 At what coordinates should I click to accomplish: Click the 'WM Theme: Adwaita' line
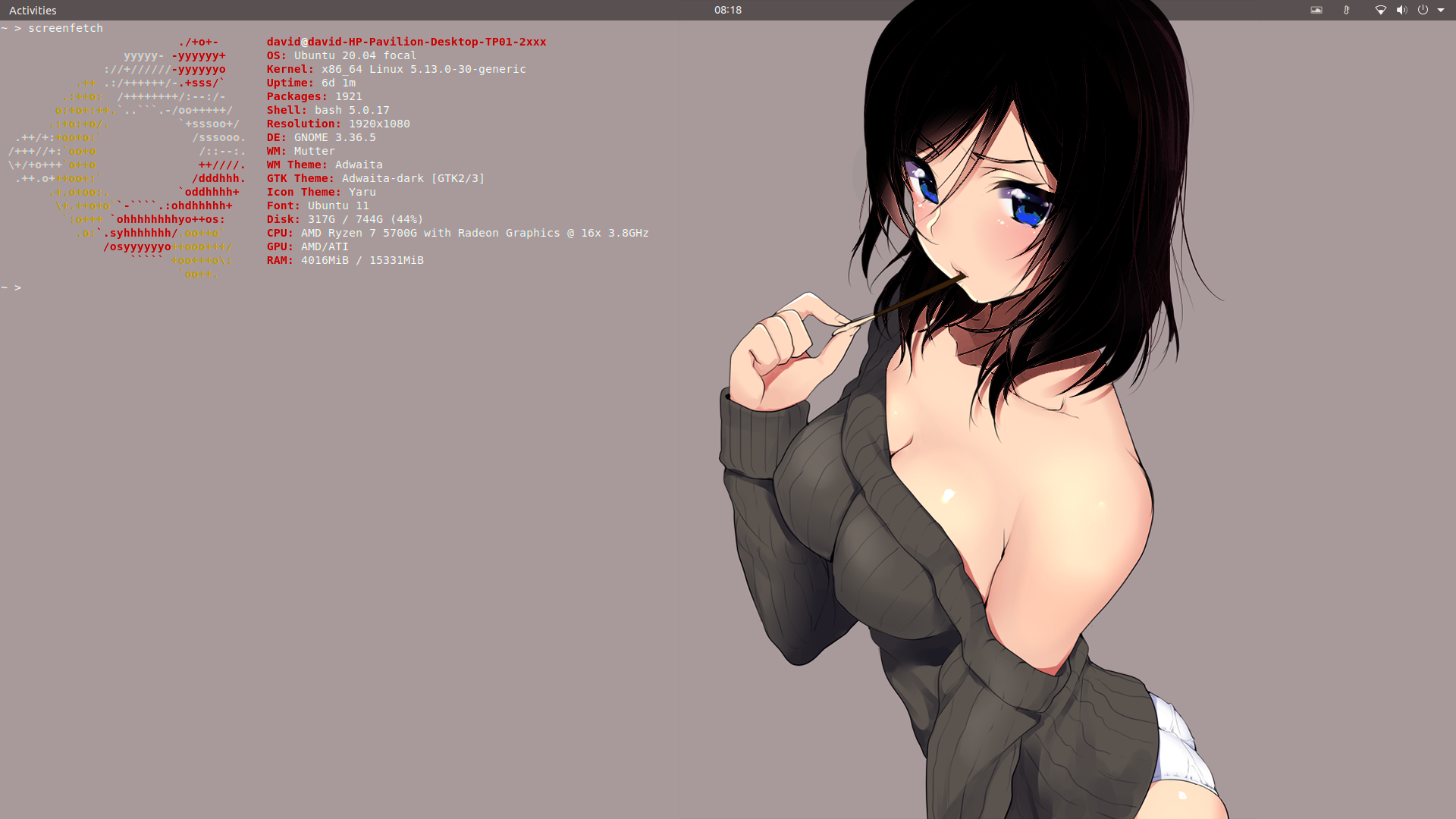[x=325, y=165]
